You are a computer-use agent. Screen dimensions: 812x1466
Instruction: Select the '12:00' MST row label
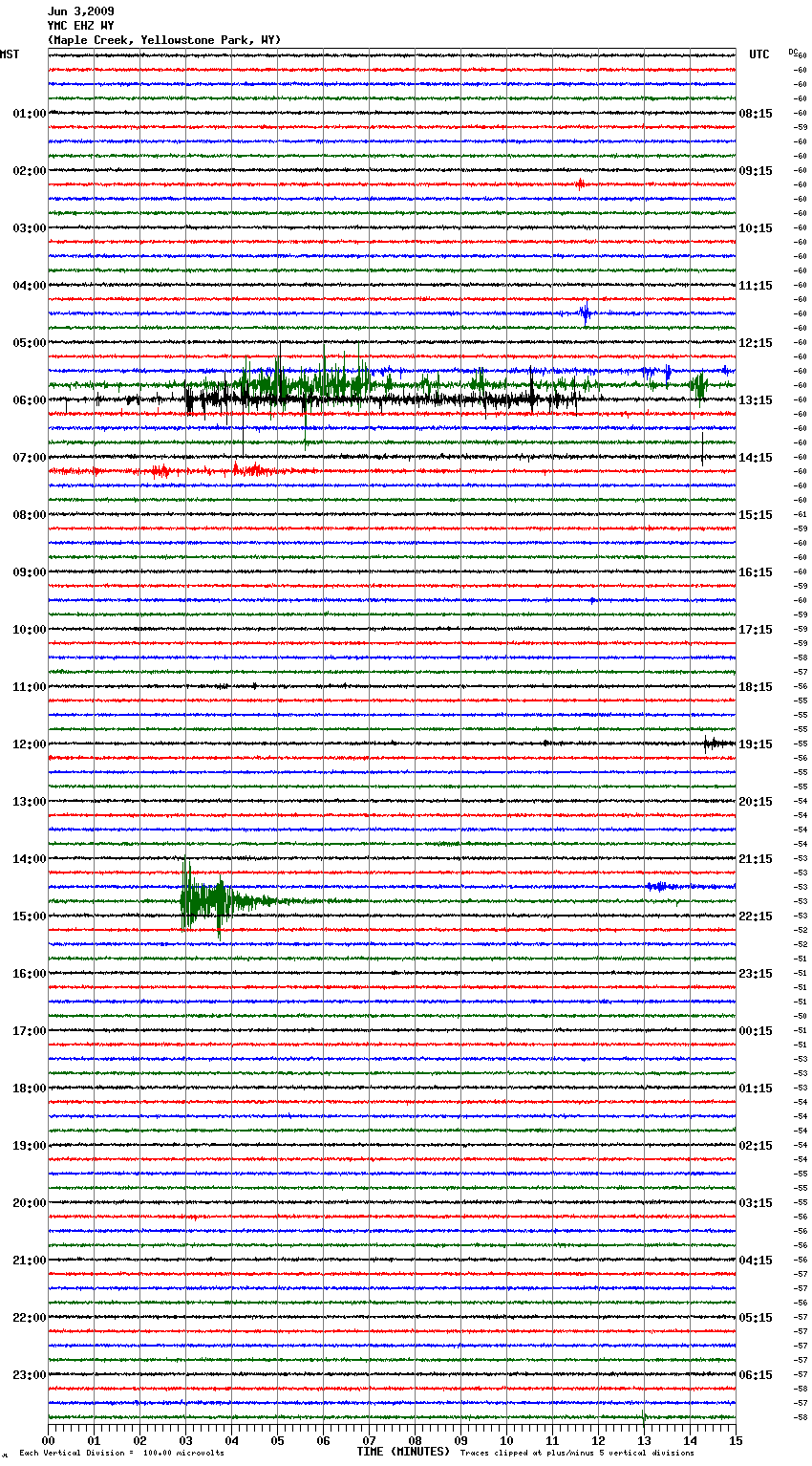(x=30, y=744)
